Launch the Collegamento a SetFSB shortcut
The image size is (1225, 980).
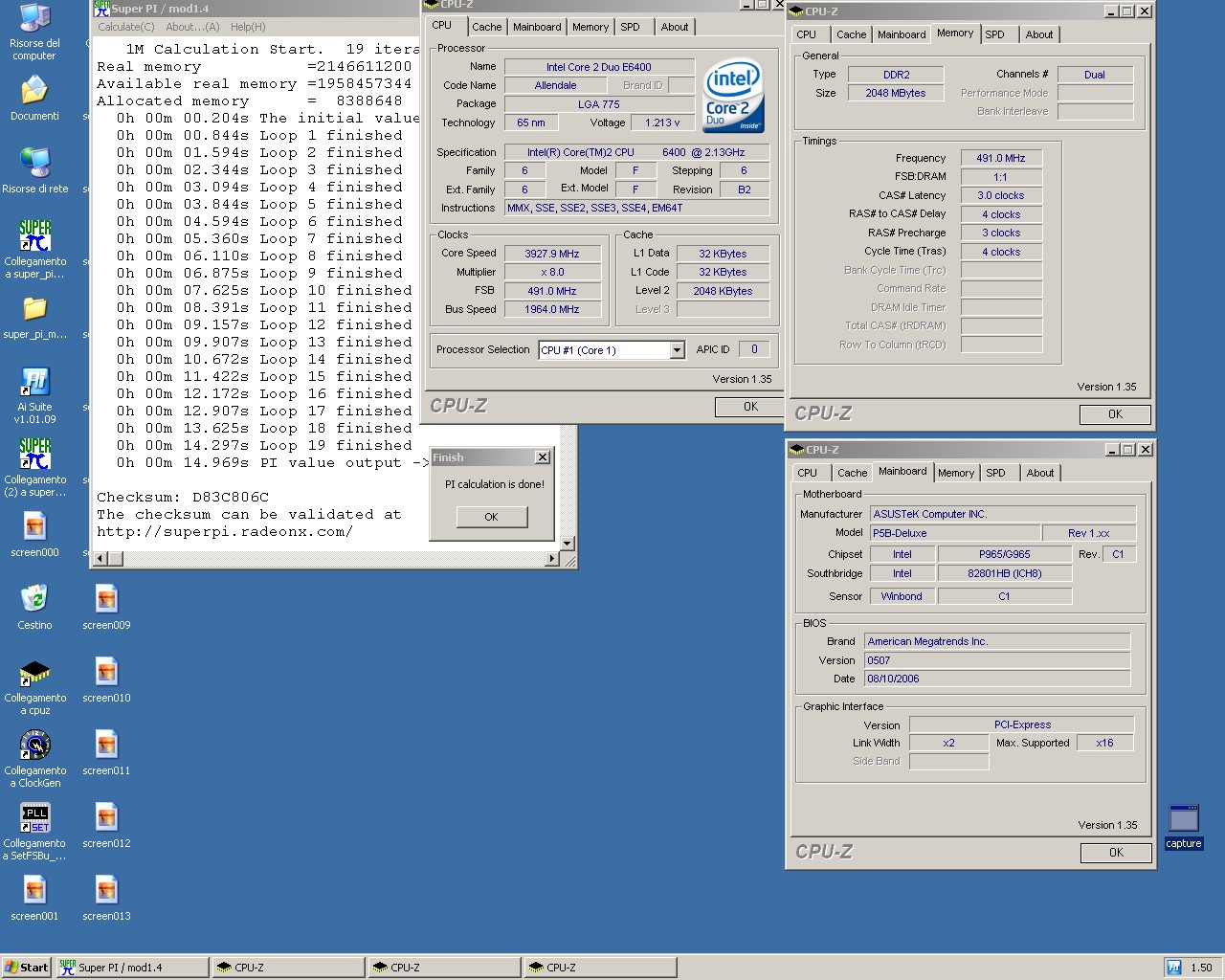point(34,832)
